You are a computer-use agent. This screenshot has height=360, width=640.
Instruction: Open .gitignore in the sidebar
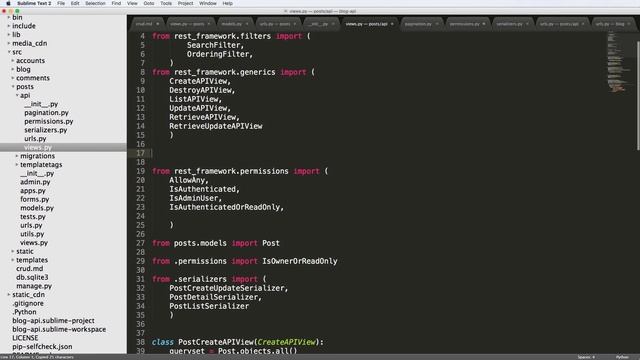click(28, 303)
